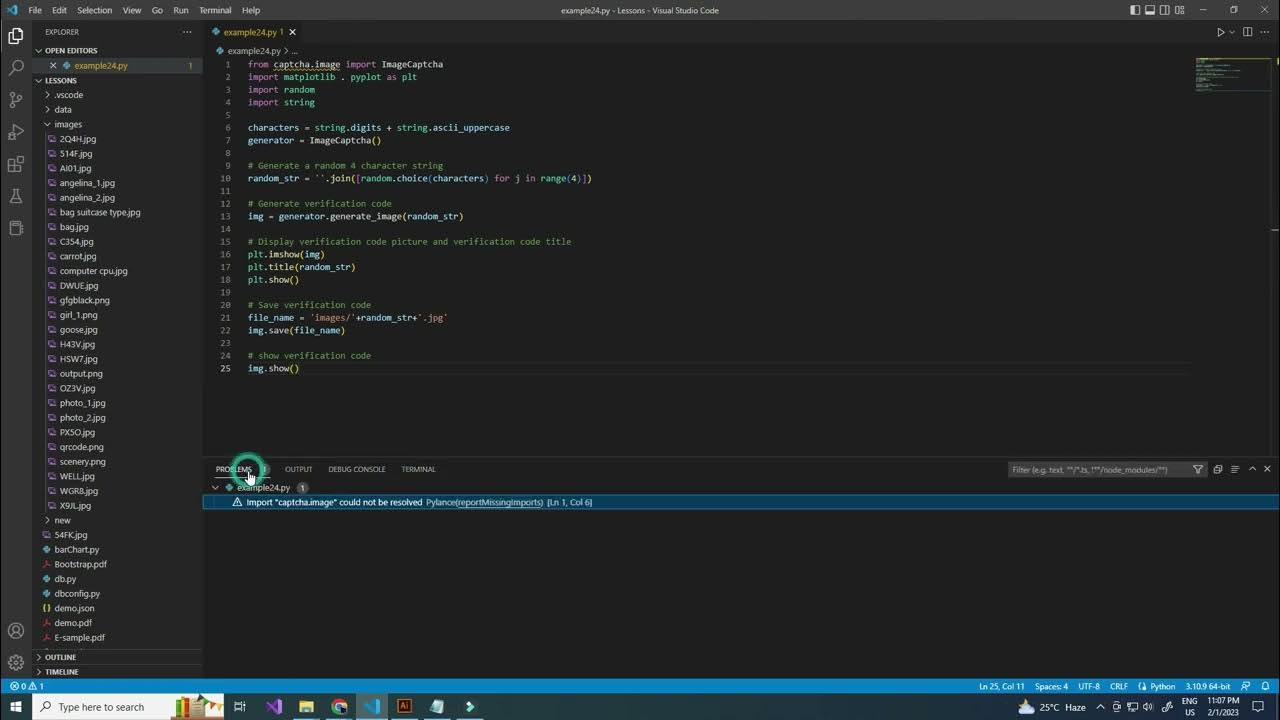Open Visual Studio from the taskbar
Viewport: 1280px width, 720px height.
coord(274,707)
